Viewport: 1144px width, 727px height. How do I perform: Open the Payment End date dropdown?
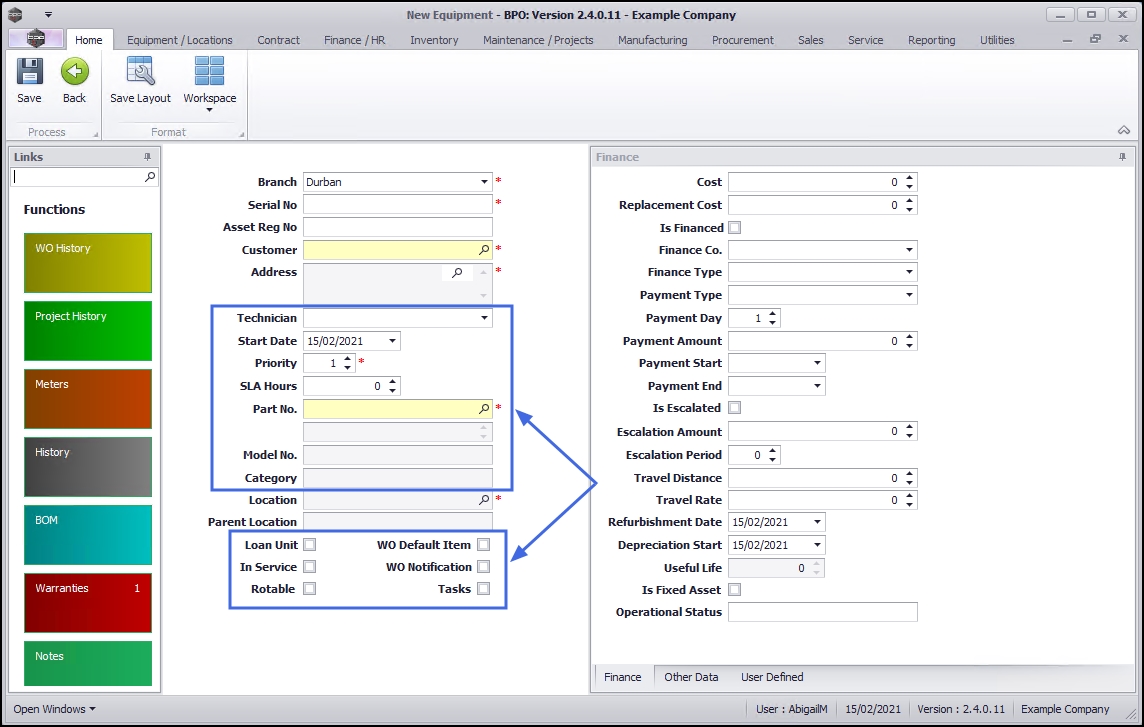tap(817, 385)
